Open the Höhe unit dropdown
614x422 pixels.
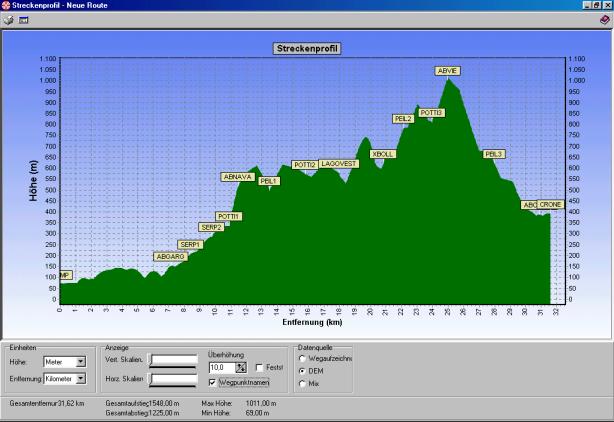[81, 362]
